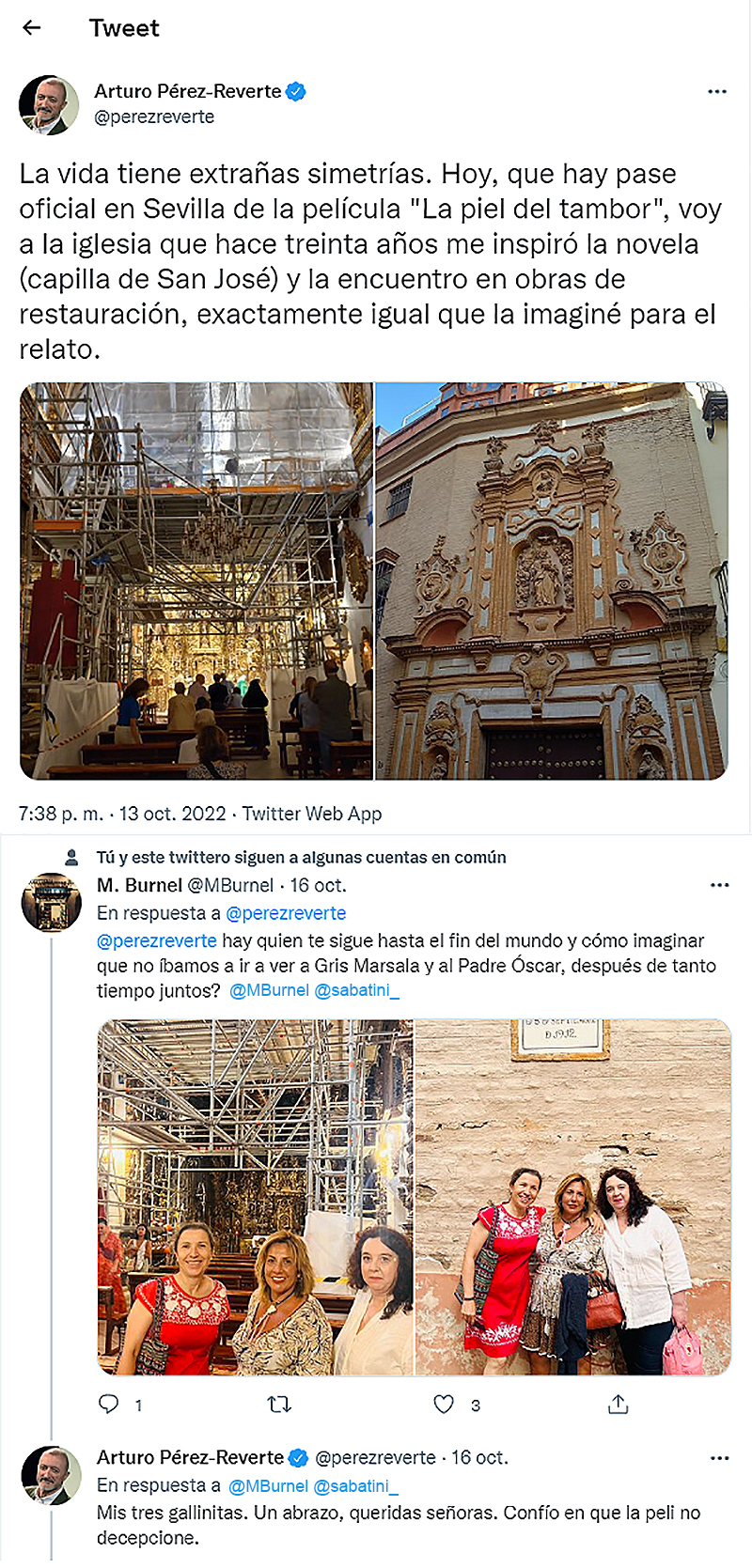The image size is (752, 1568).
Task: Open more options on Pérez-Reverte's reply tweet
Action: (x=720, y=1458)
